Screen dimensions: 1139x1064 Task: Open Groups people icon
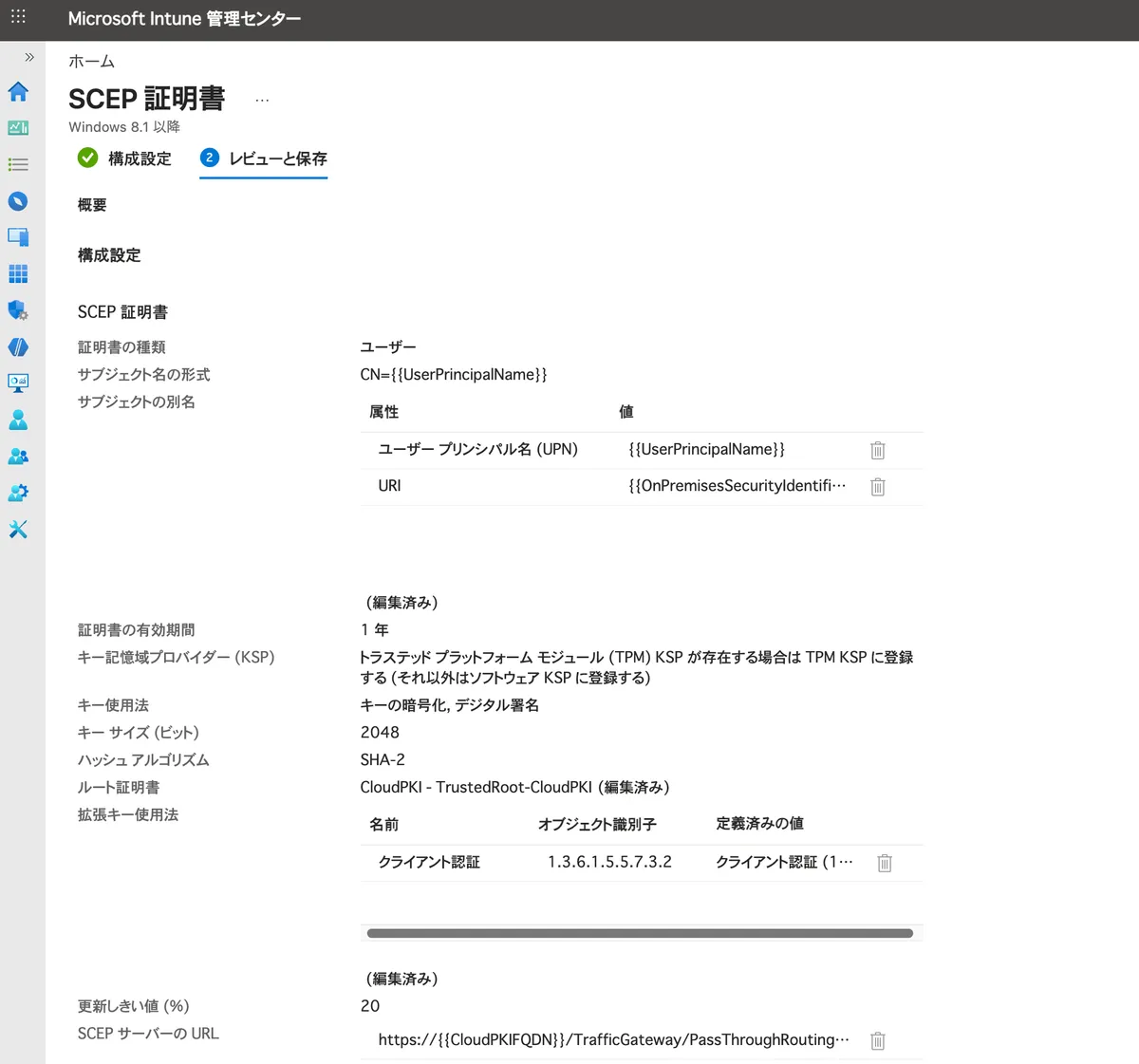click(x=18, y=457)
